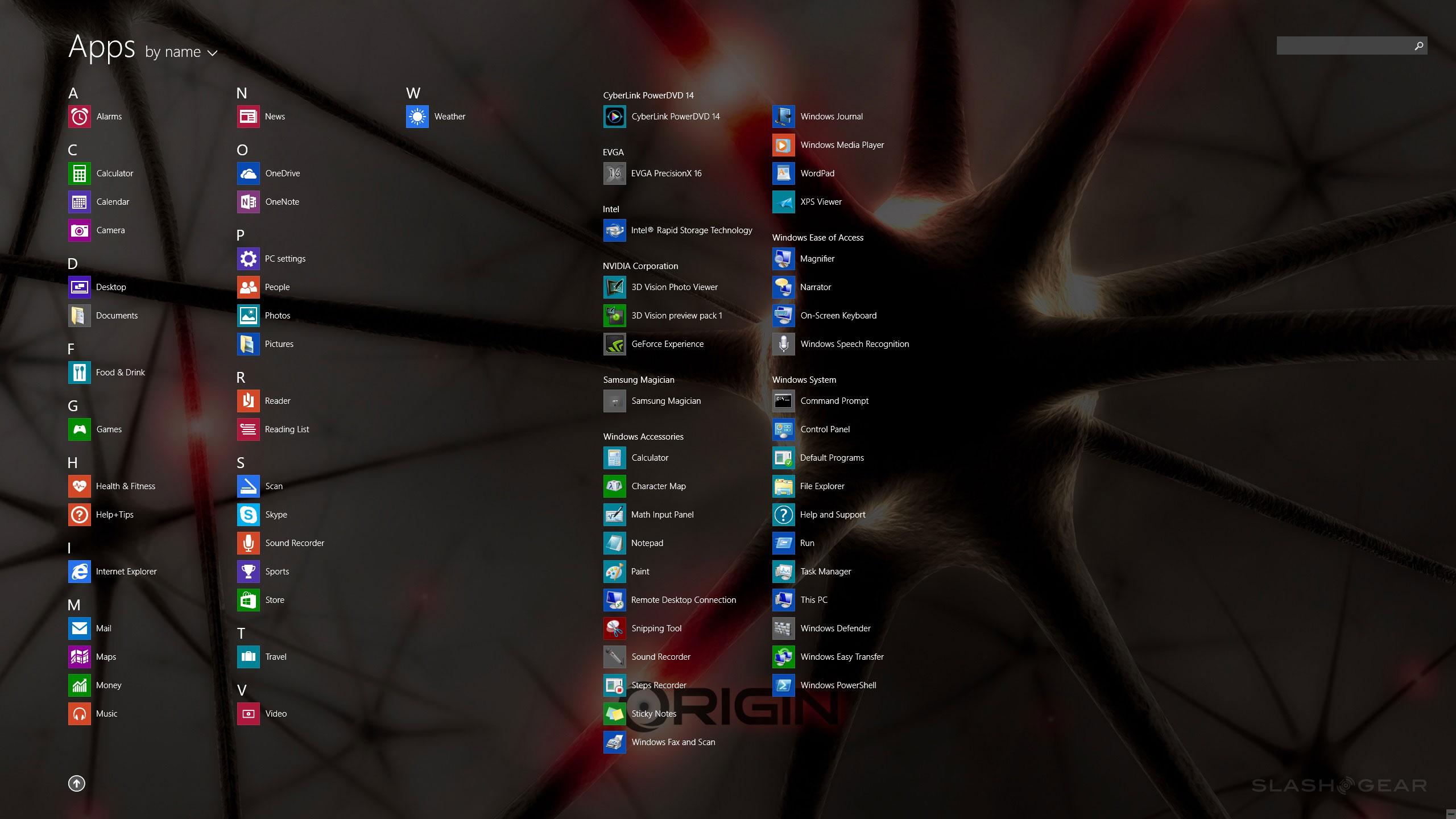The width and height of the screenshot is (1456, 819).
Task: Click the 'Help and Support' label
Action: click(833, 515)
